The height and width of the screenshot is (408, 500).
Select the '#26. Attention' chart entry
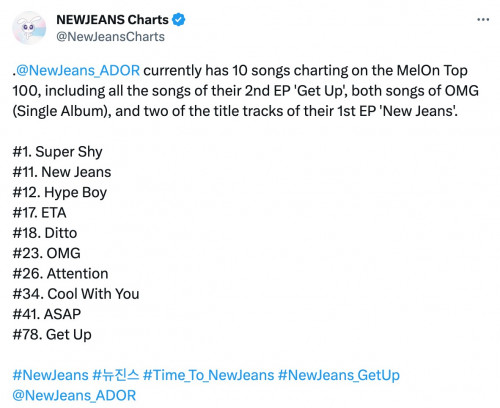coord(60,274)
